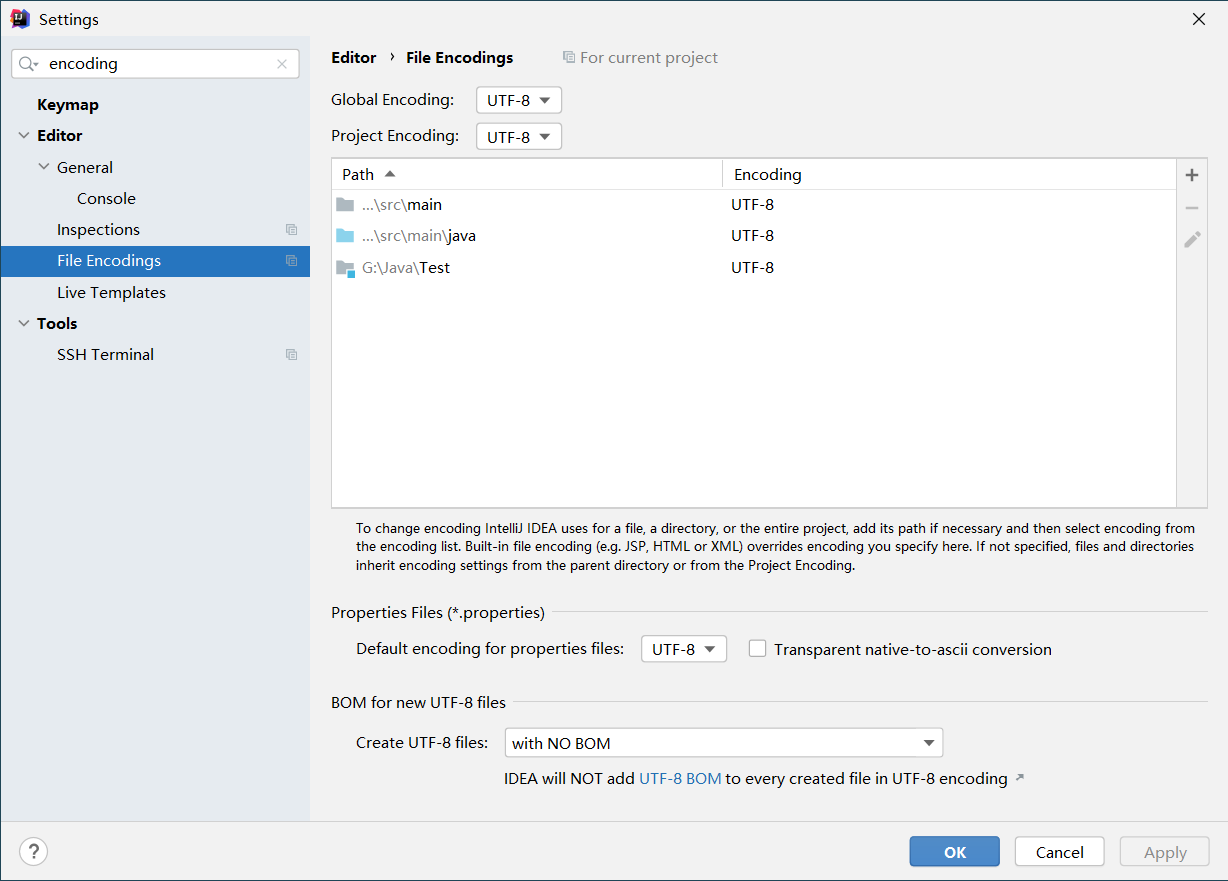Click the project-level icon beside SSH Terminal

pos(291,355)
